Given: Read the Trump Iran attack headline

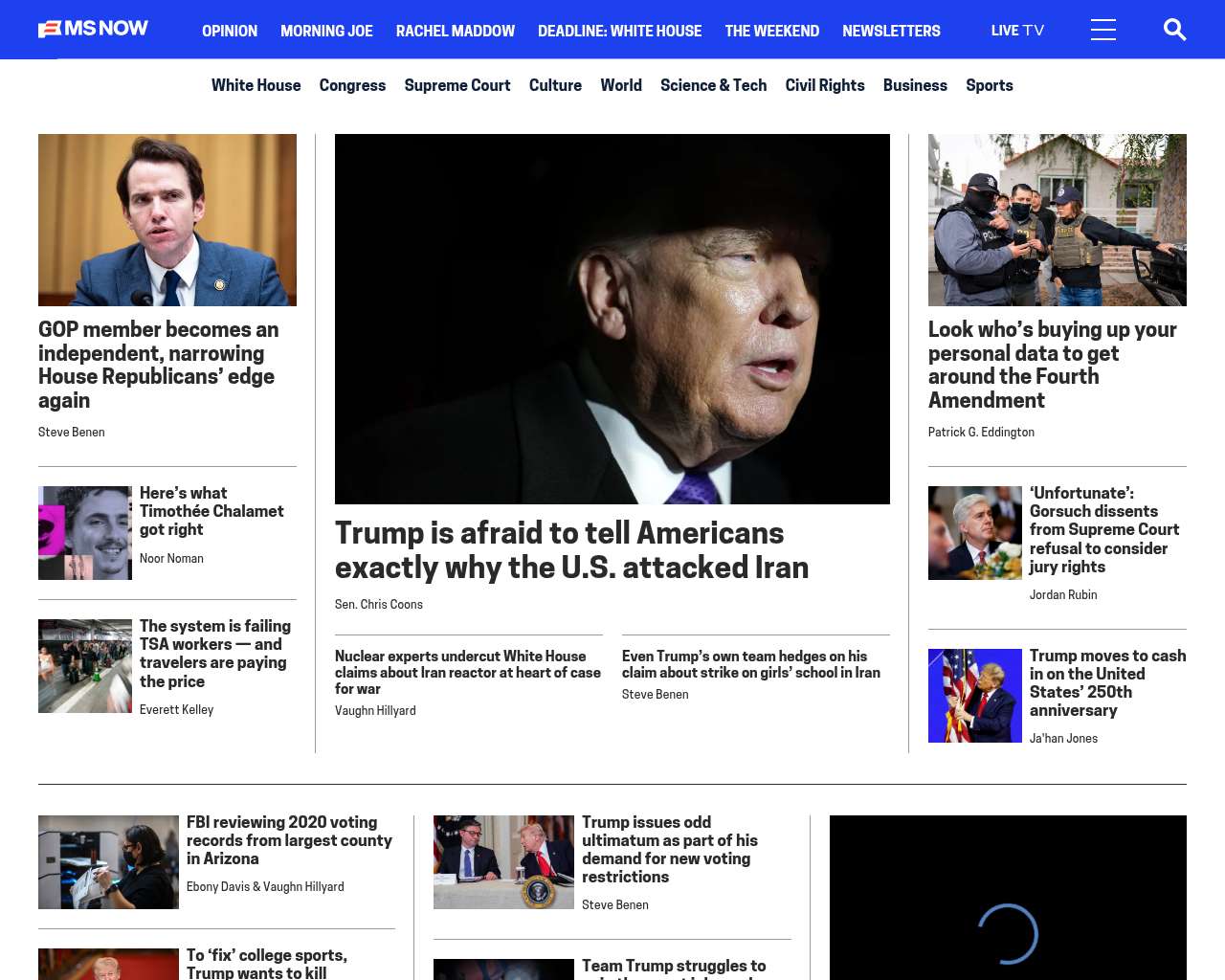Looking at the screenshot, I should 571,549.
